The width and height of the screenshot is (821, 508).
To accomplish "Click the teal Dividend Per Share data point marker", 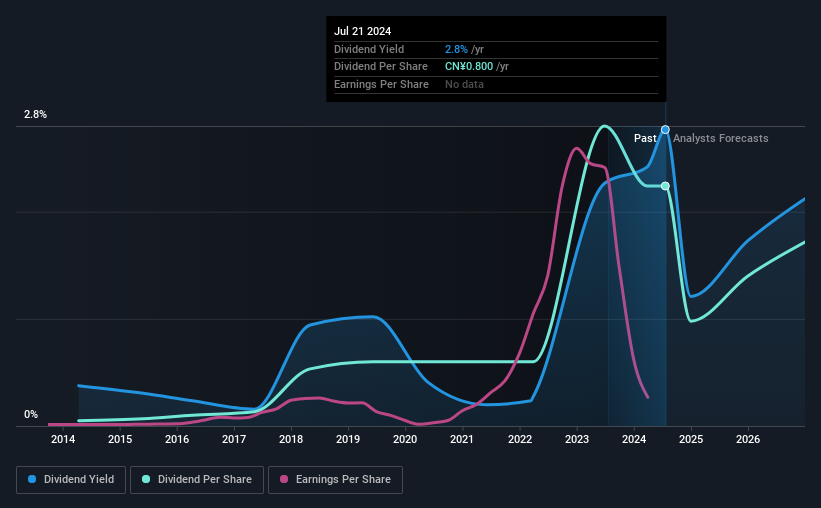I will pyautogui.click(x=665, y=186).
